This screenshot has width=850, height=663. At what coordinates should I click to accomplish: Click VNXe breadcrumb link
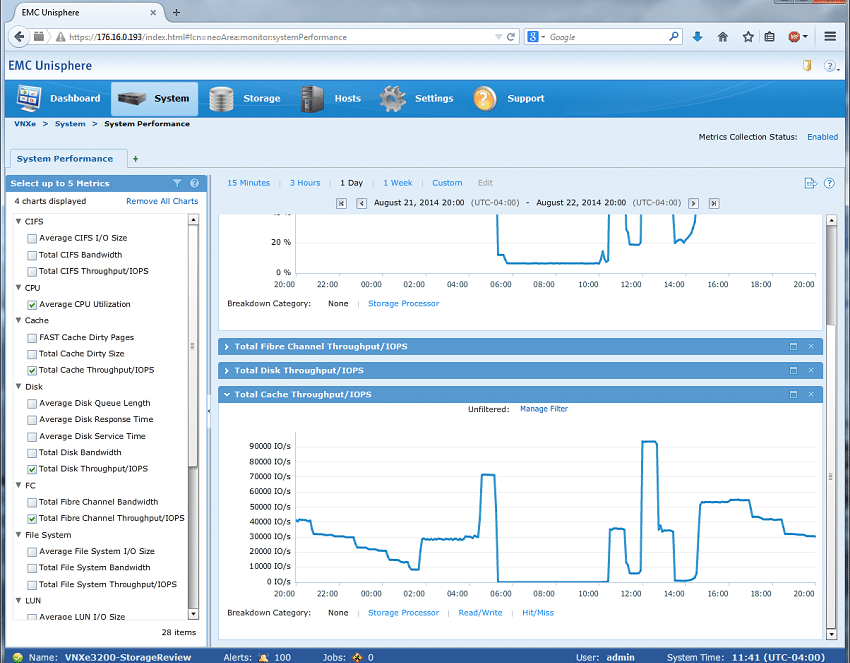[25, 124]
